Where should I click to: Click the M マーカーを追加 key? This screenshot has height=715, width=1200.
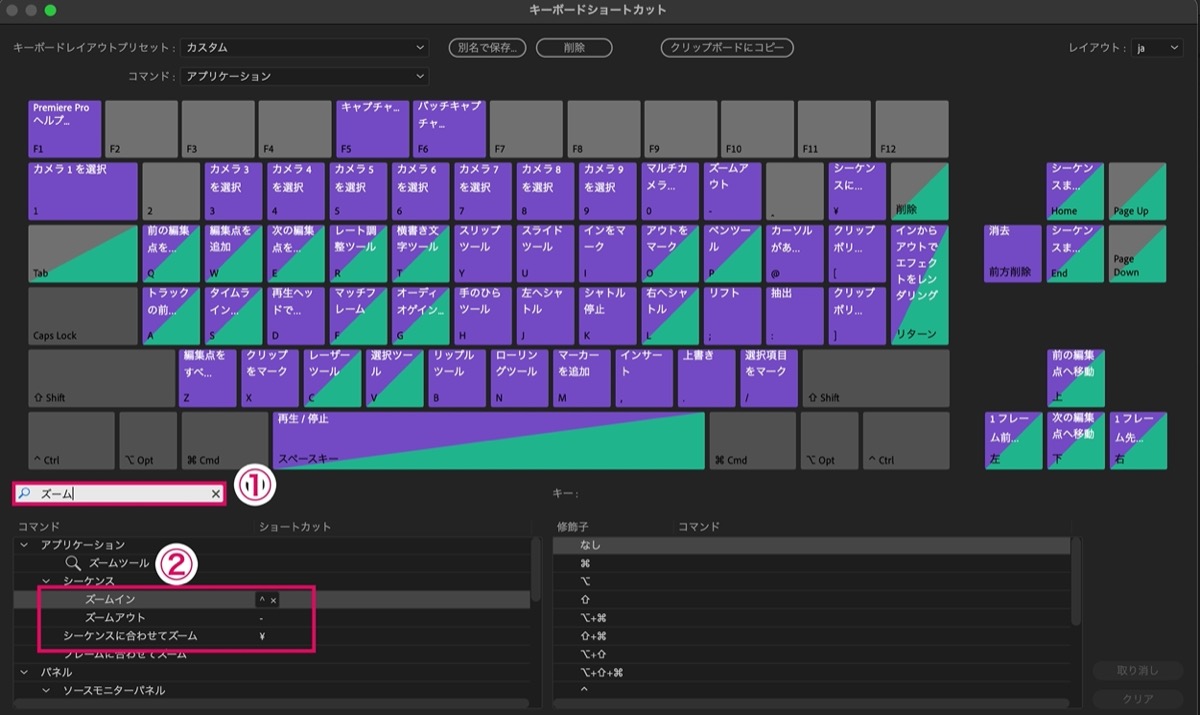click(x=581, y=378)
